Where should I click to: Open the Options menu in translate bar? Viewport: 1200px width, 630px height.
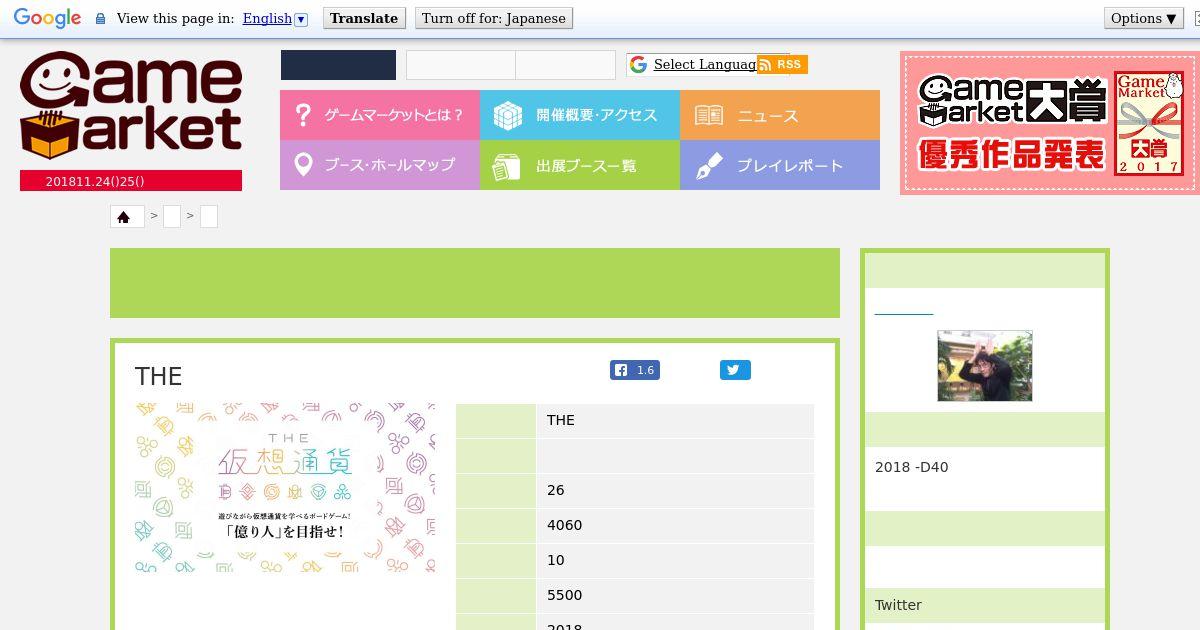[x=1144, y=18]
